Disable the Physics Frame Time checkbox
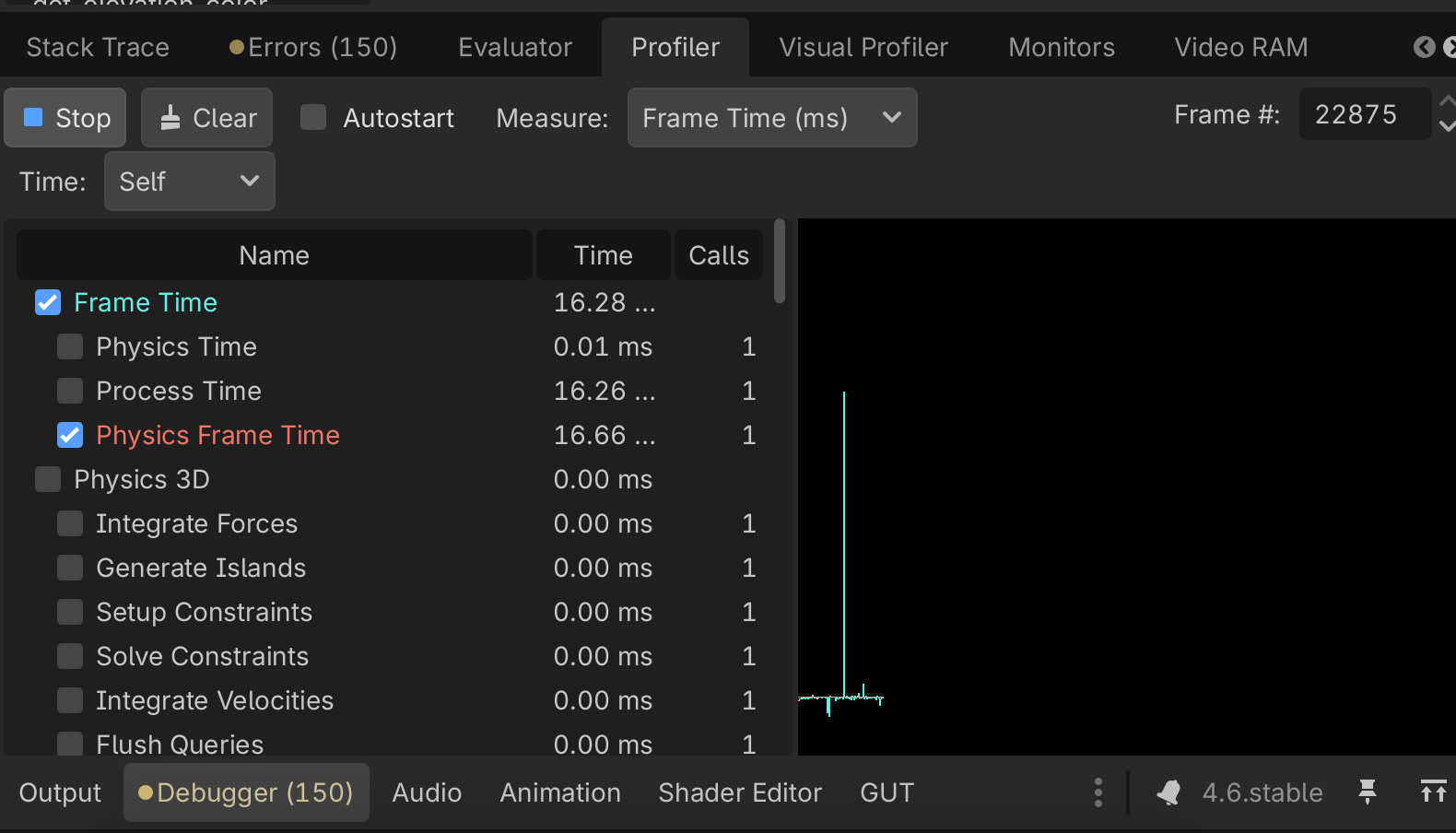This screenshot has height=833, width=1456. pos(70,435)
